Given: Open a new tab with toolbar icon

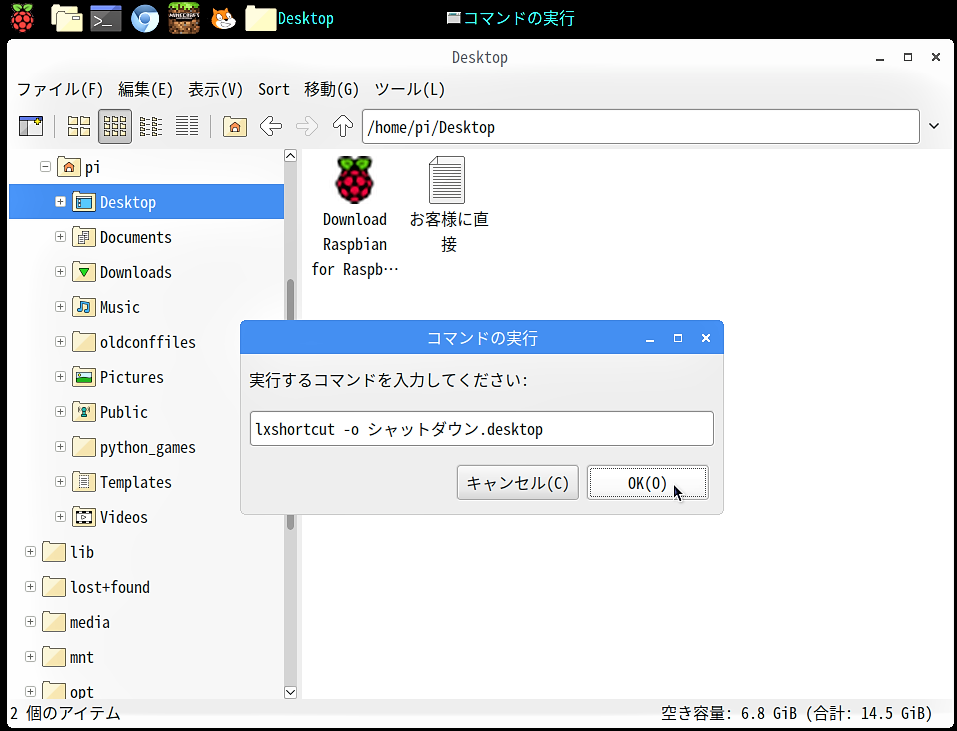Looking at the screenshot, I should (x=31, y=126).
